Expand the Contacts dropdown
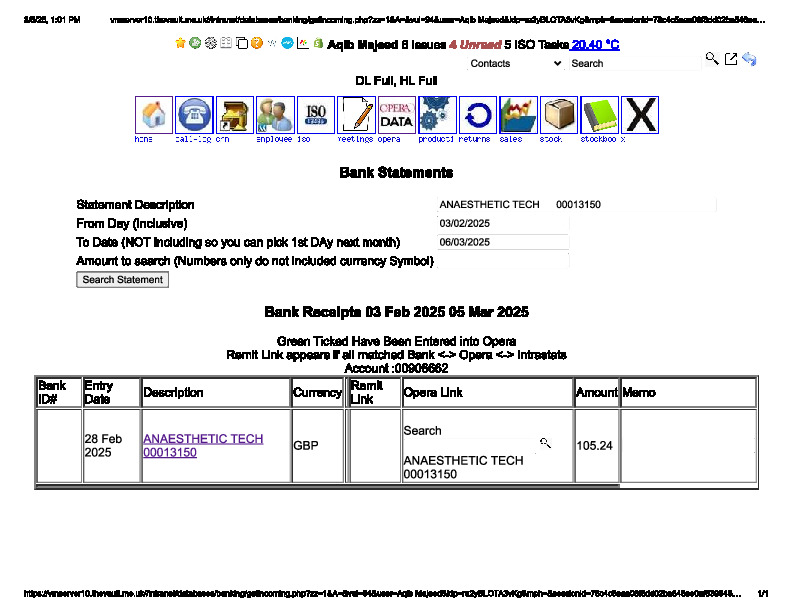Image resolution: width=792 pixels, height=612 pixels. [x=515, y=63]
